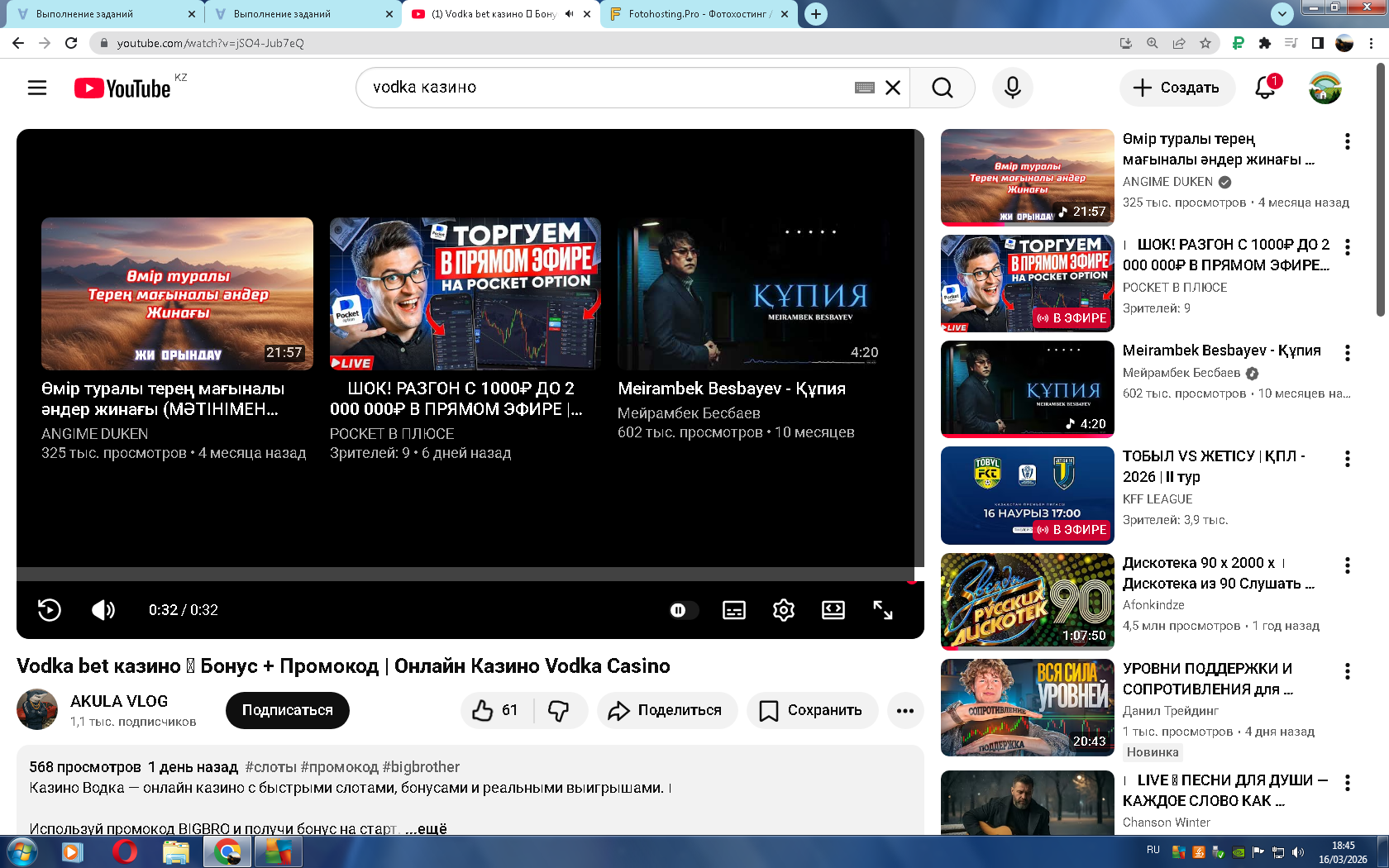Click Создать to create content
This screenshot has width=1389, height=868.
[x=1177, y=88]
